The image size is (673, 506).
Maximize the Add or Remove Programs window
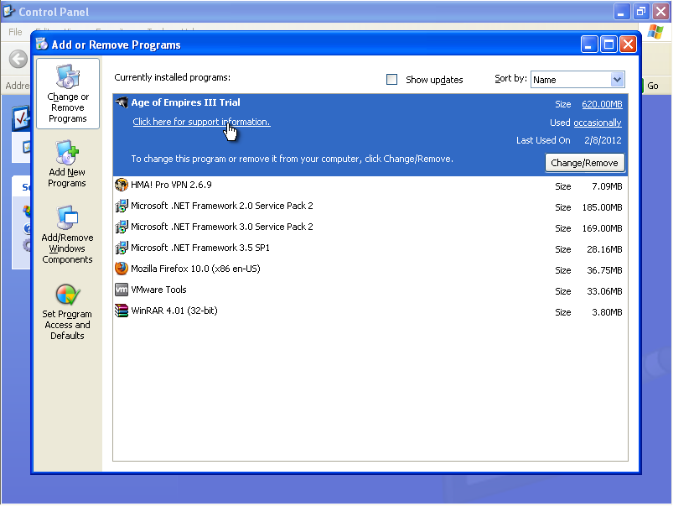[x=608, y=44]
